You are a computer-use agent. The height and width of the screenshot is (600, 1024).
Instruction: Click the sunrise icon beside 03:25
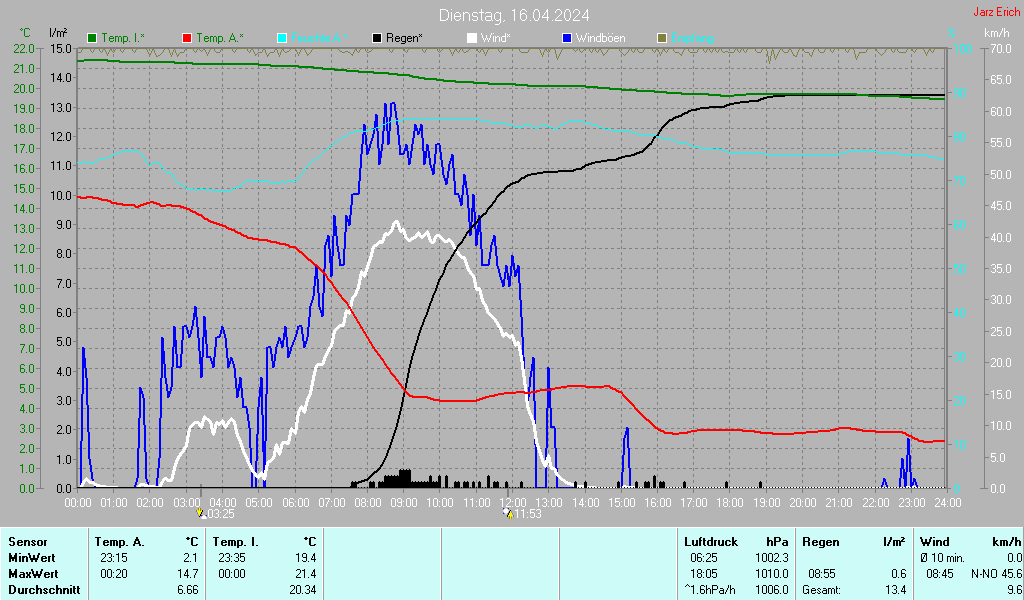[201, 514]
